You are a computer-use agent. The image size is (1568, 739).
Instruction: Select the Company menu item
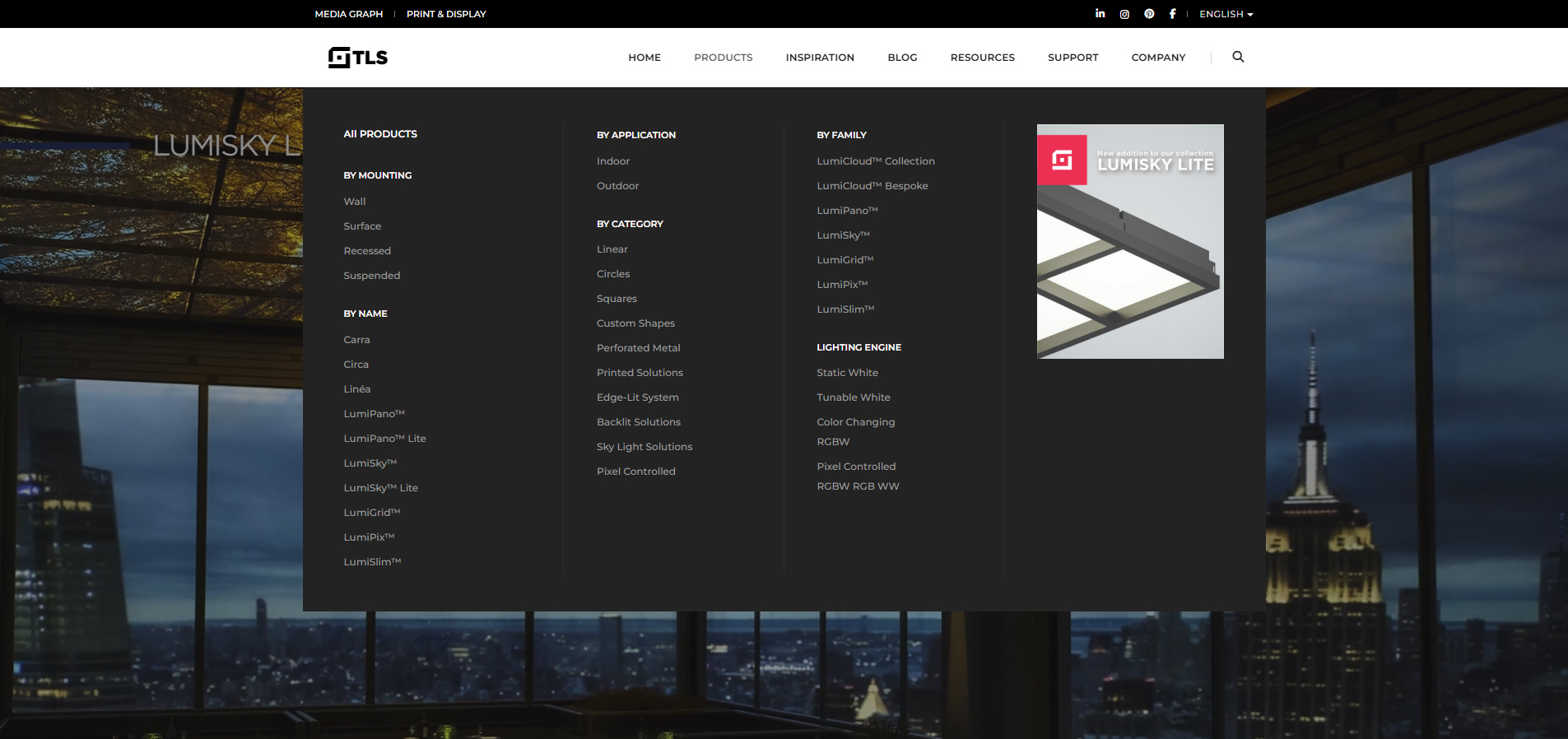(x=1158, y=58)
